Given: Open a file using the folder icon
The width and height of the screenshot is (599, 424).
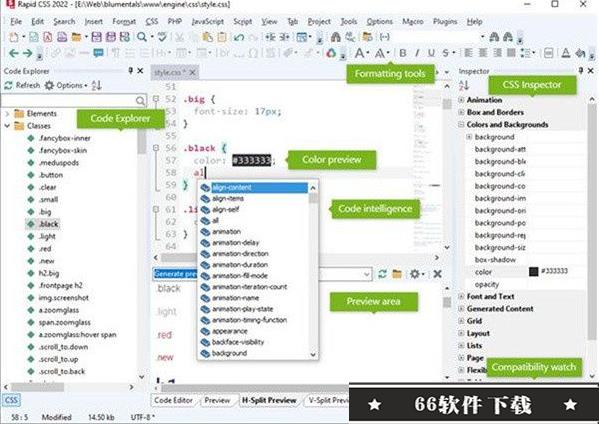Looking at the screenshot, I should 76,37.
